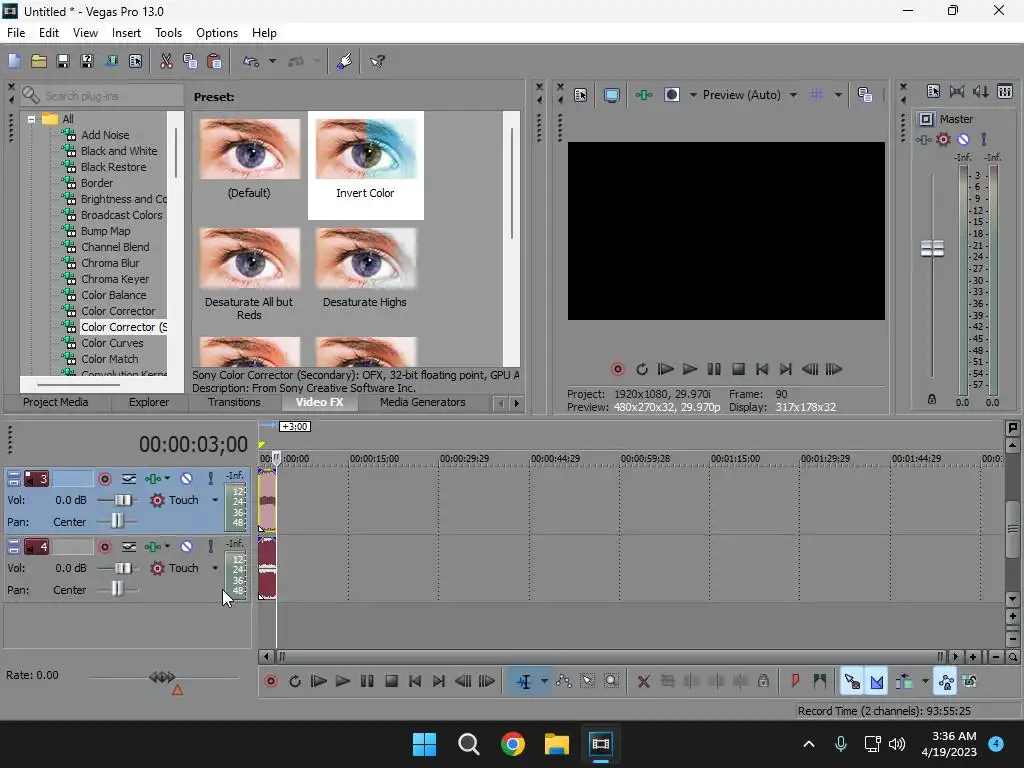The width and height of the screenshot is (1024, 768).
Task: Invert phase on track 3
Action: 129,479
